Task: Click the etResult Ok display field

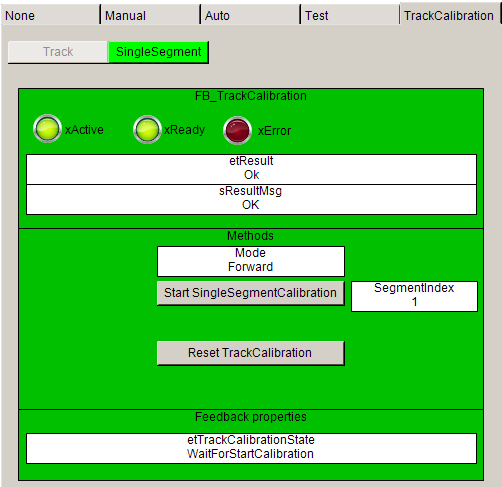Action: pos(251,169)
